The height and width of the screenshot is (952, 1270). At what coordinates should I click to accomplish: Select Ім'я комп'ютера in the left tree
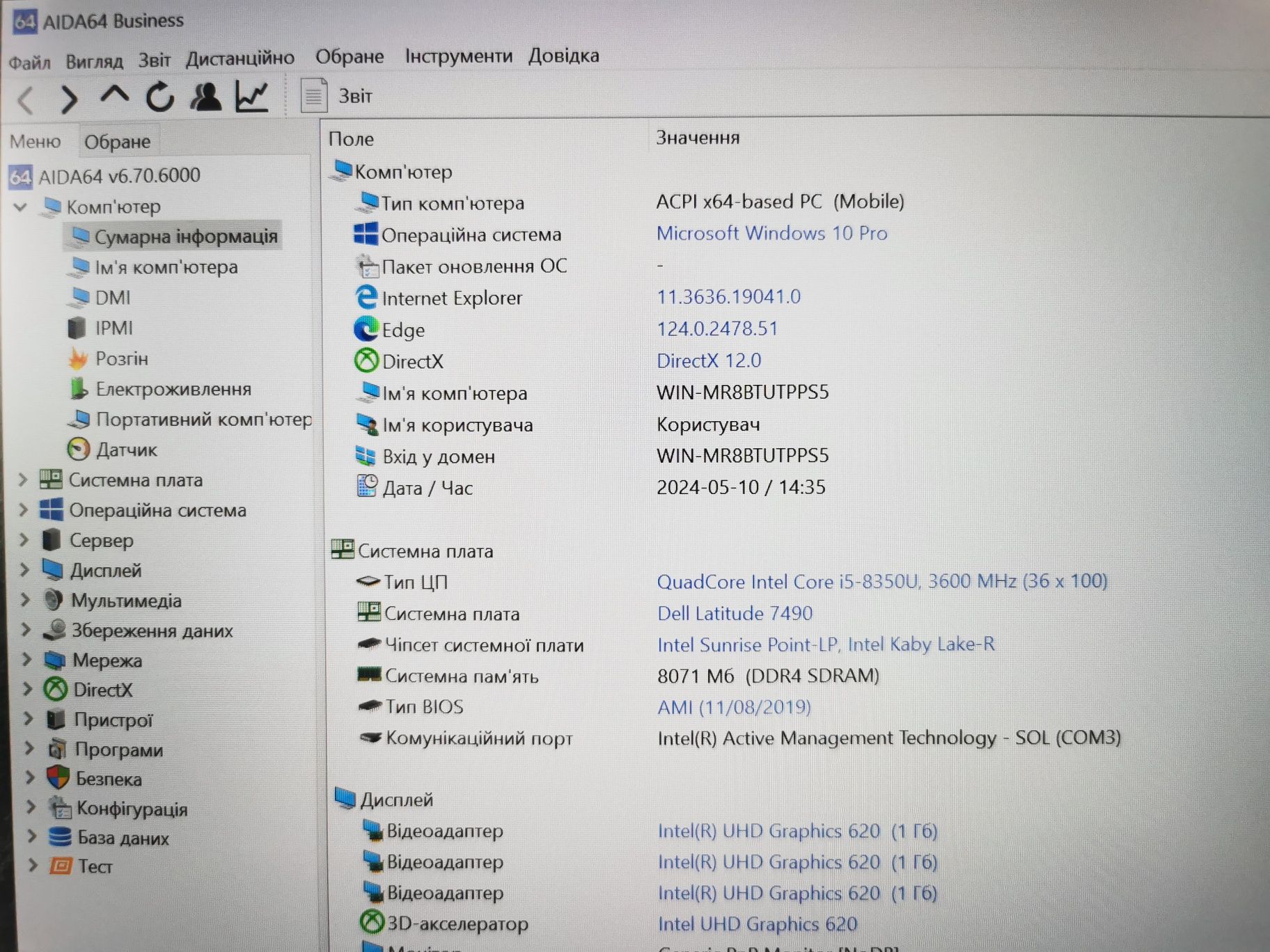154,267
